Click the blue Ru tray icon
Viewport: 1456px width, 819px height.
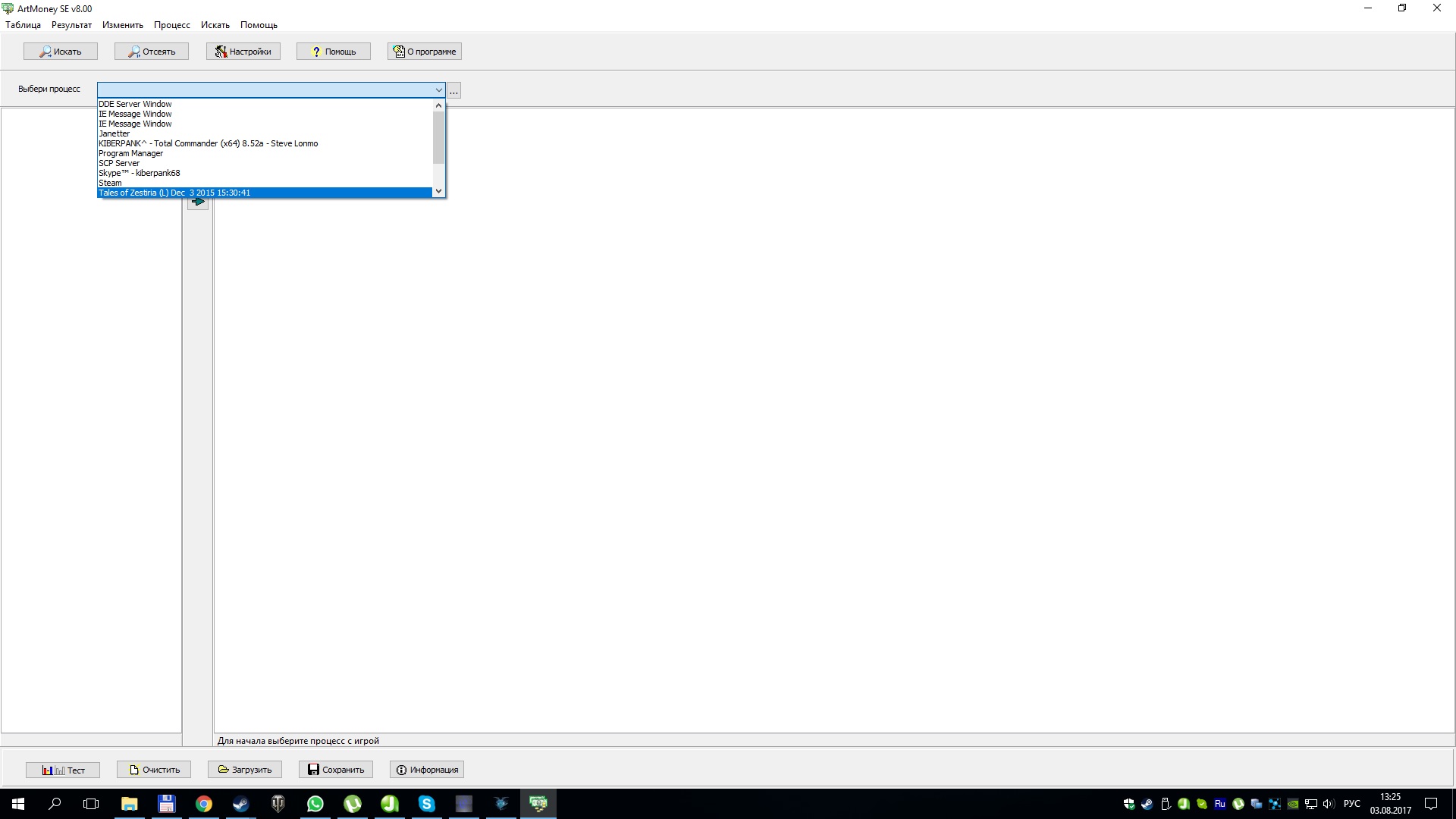1220,804
